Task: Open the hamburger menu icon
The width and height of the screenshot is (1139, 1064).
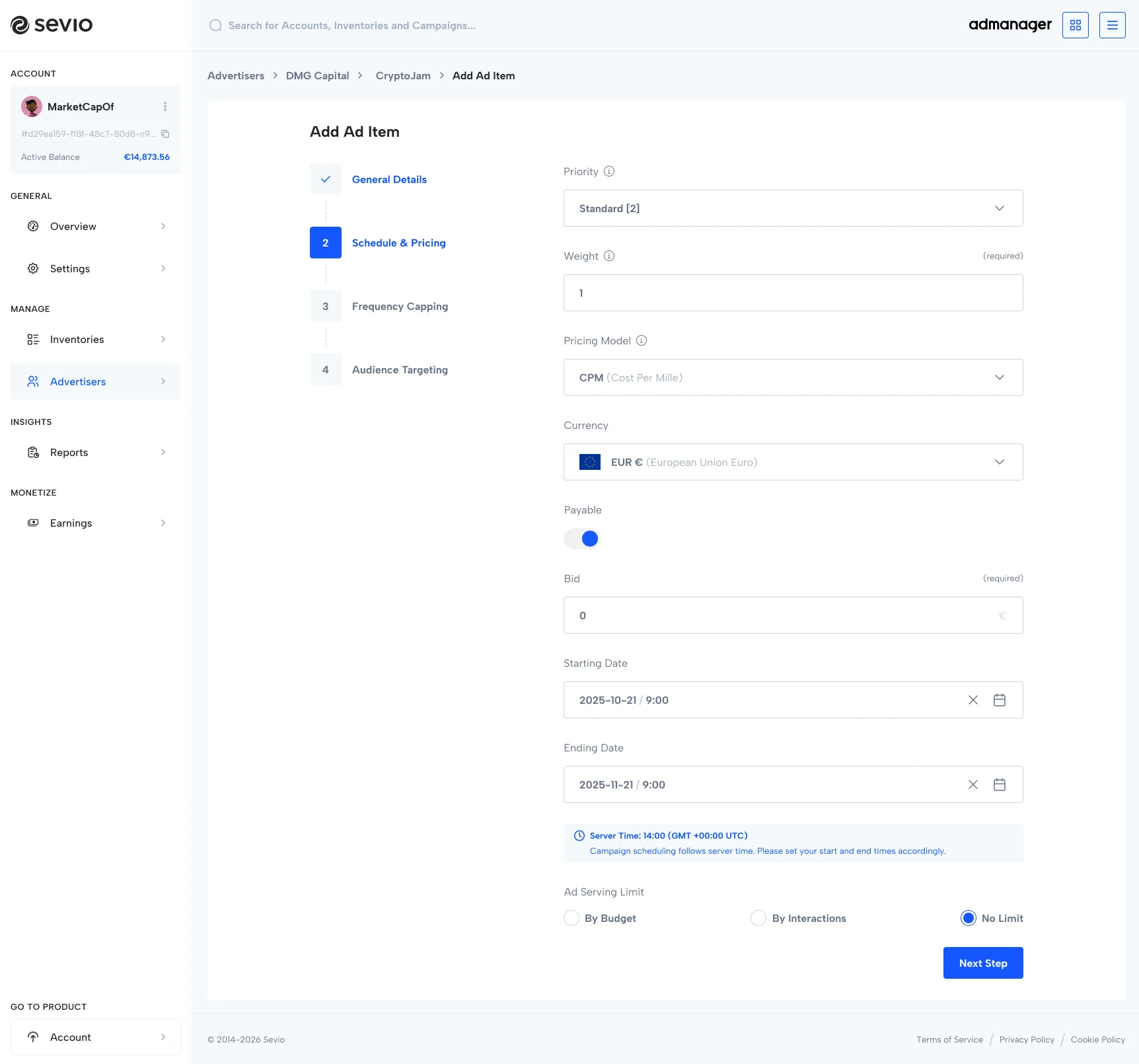Action: 1113,25
